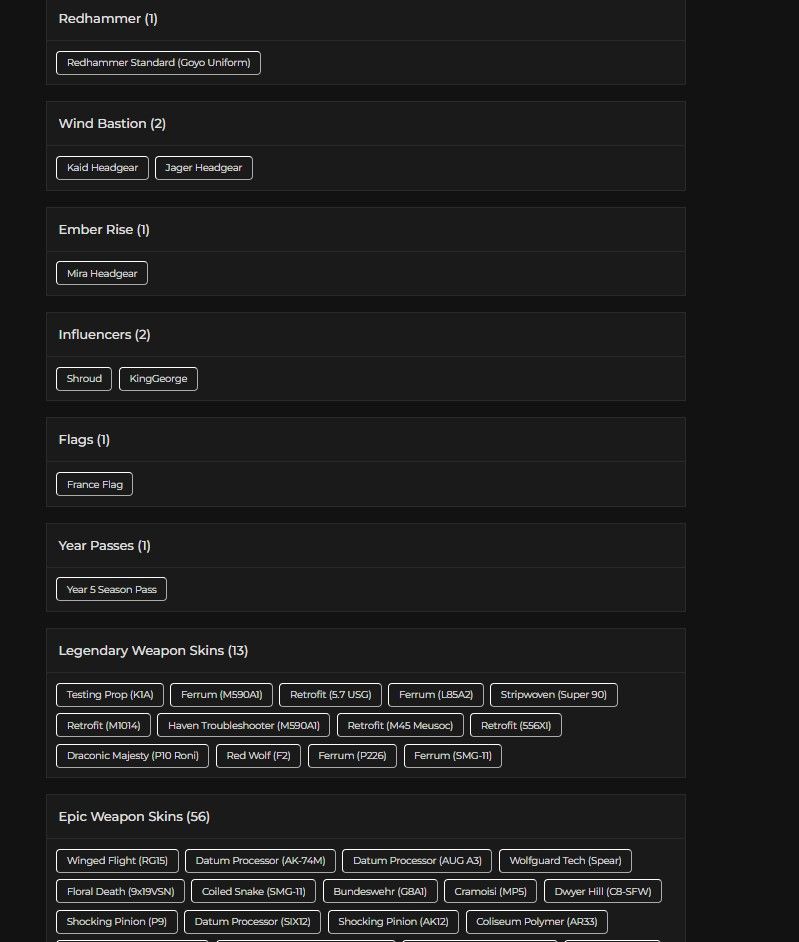
Task: Click Ferrum (SMG-11) skin tag
Action: (x=452, y=756)
